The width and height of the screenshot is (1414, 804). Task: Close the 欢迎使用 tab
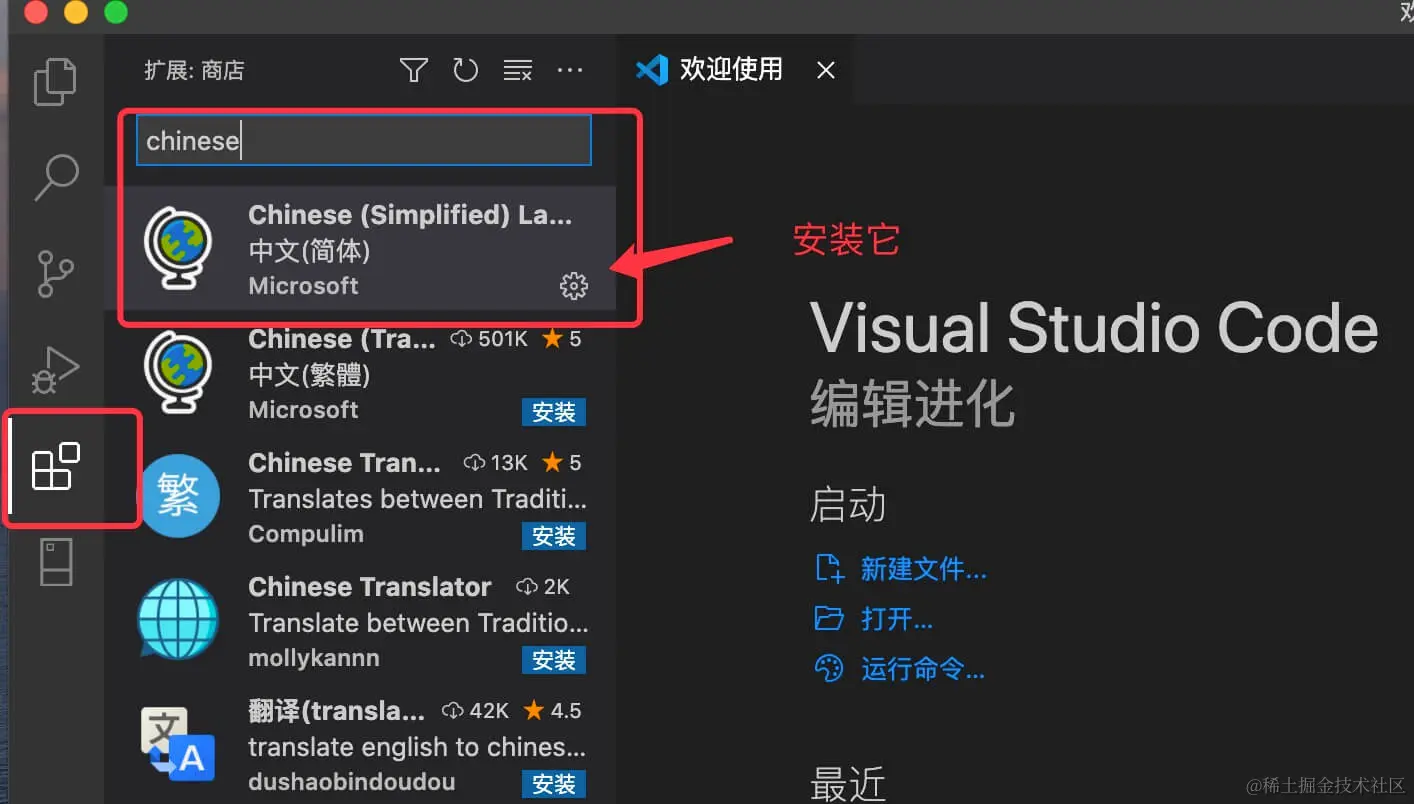coord(825,70)
